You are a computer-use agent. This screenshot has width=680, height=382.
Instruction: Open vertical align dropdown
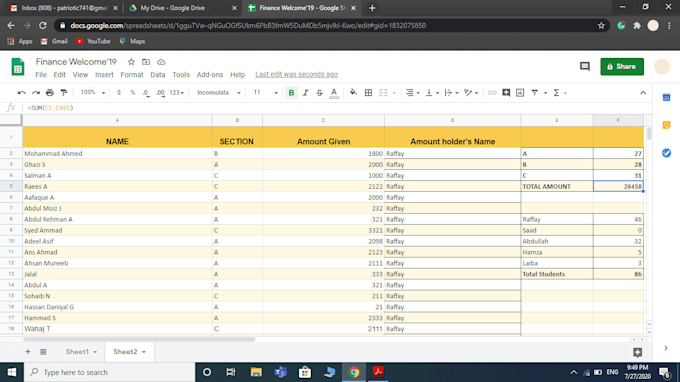[x=432, y=93]
